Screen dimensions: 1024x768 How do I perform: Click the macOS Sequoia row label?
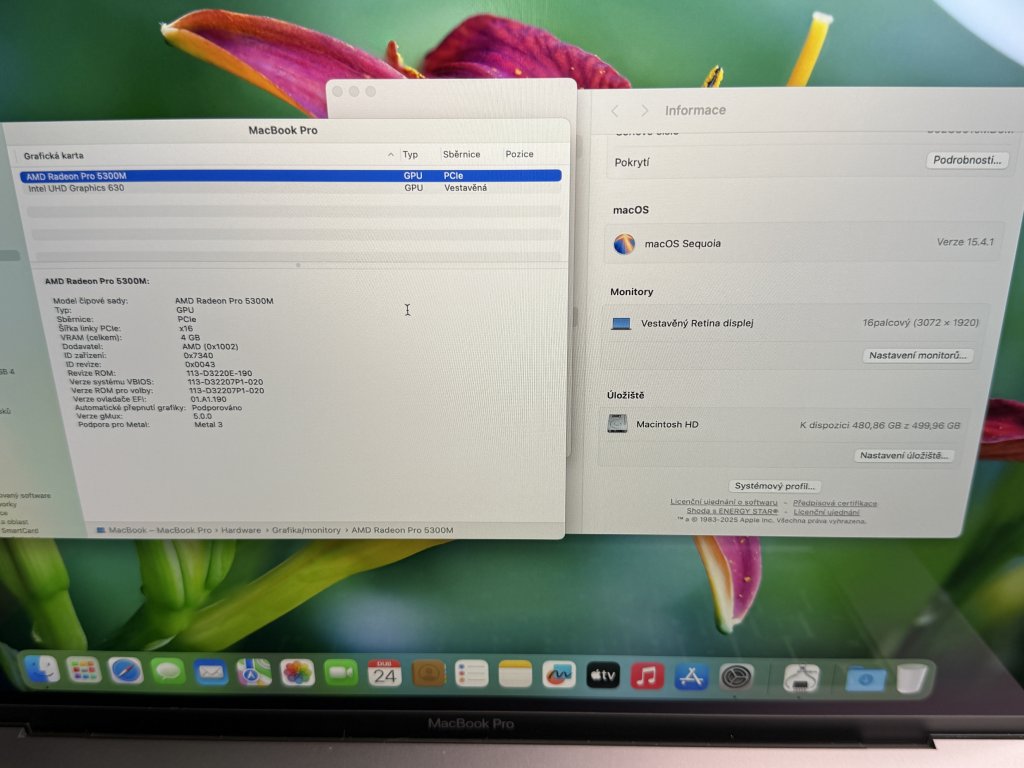click(x=682, y=244)
